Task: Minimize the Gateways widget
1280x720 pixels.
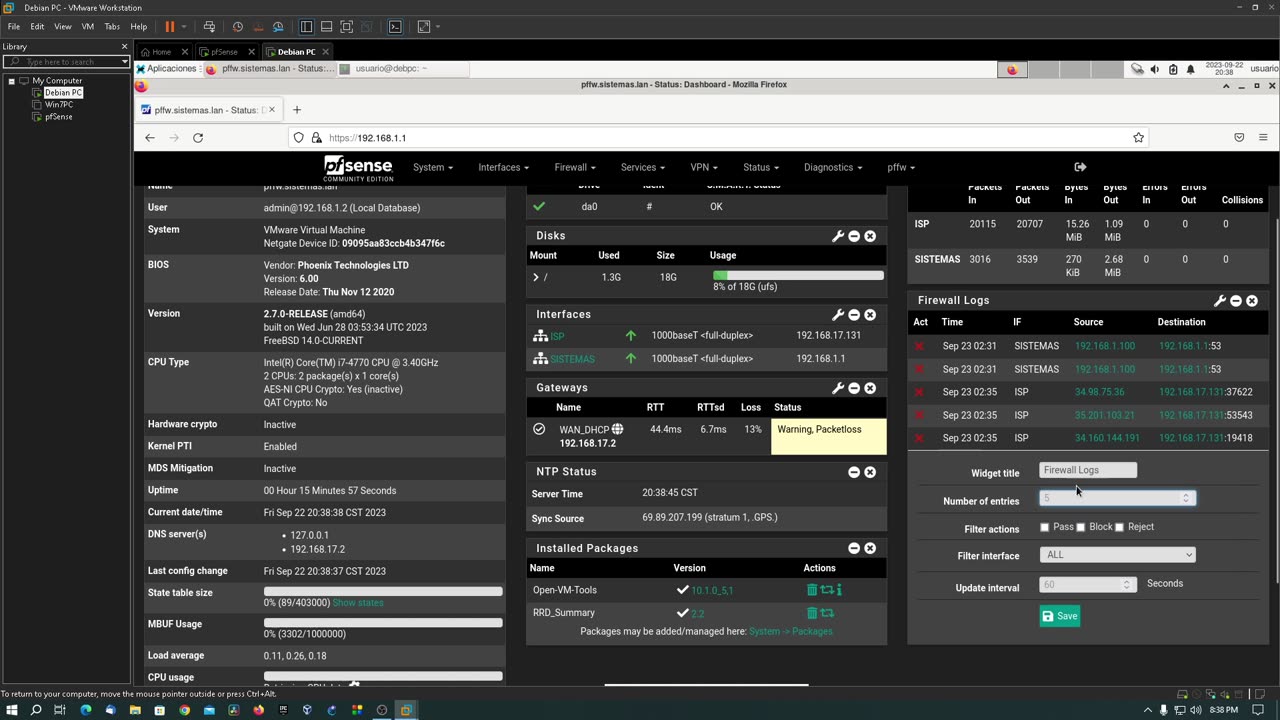Action: coord(854,388)
